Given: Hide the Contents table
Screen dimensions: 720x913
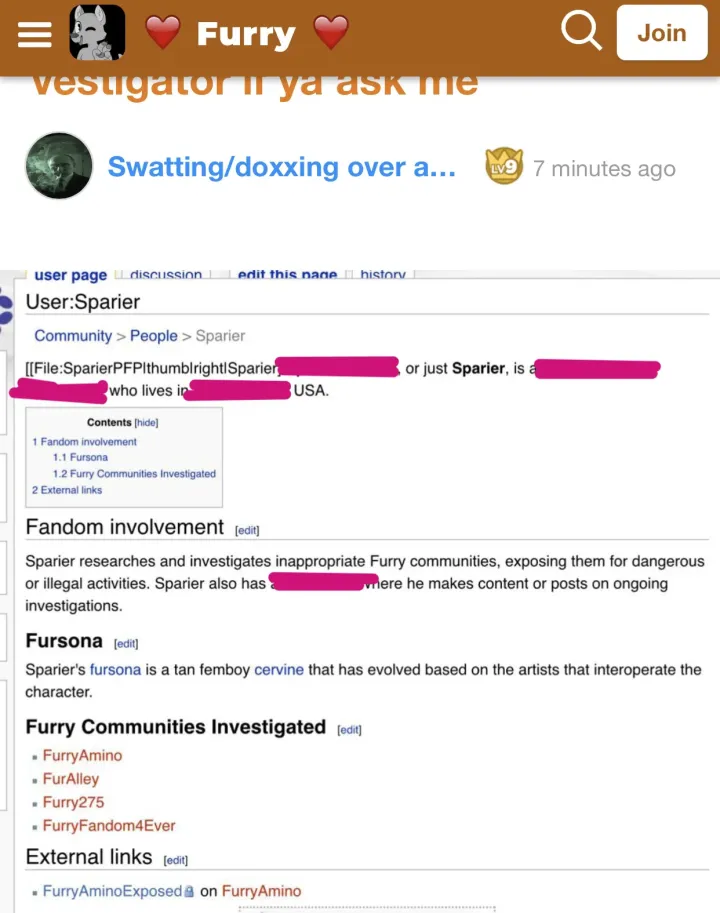Looking at the screenshot, I should (146, 423).
